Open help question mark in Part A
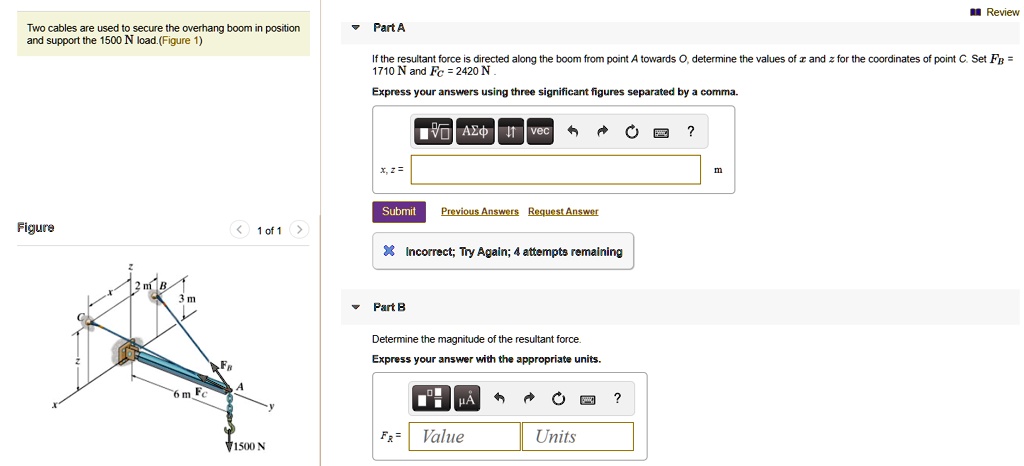The height and width of the screenshot is (466, 1024). point(691,132)
